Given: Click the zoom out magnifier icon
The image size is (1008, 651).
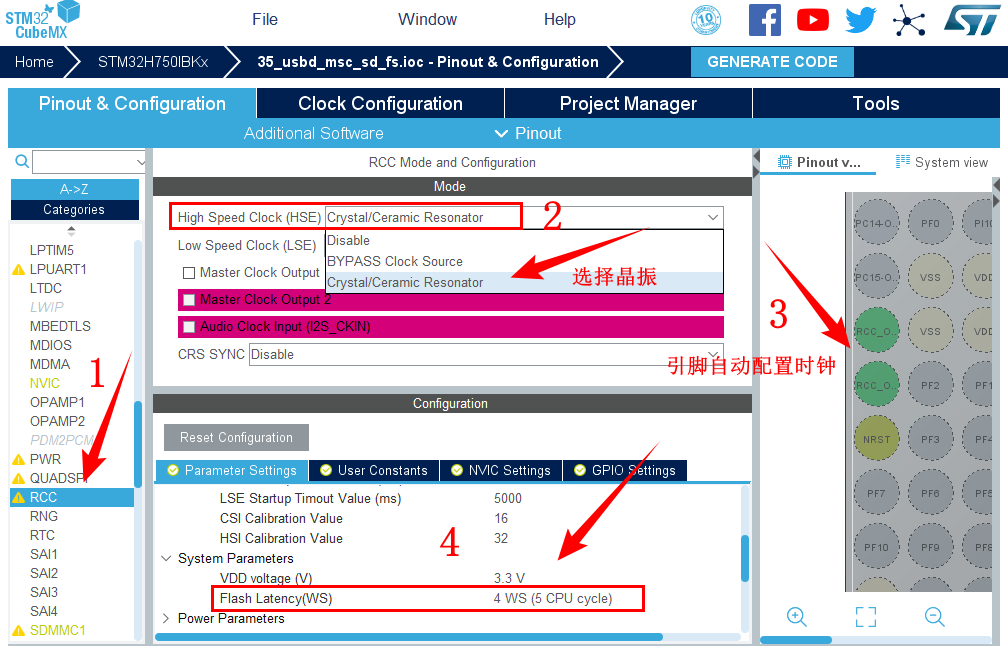Looking at the screenshot, I should (934, 617).
